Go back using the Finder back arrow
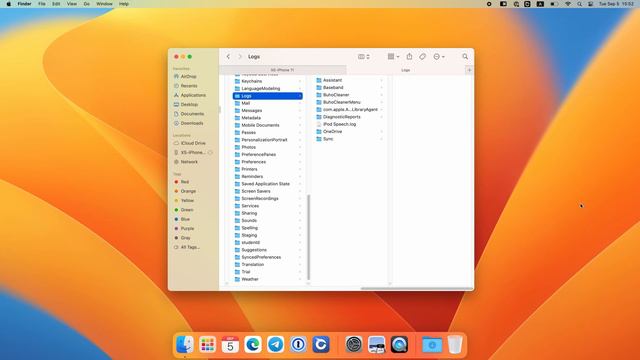 (x=228, y=57)
